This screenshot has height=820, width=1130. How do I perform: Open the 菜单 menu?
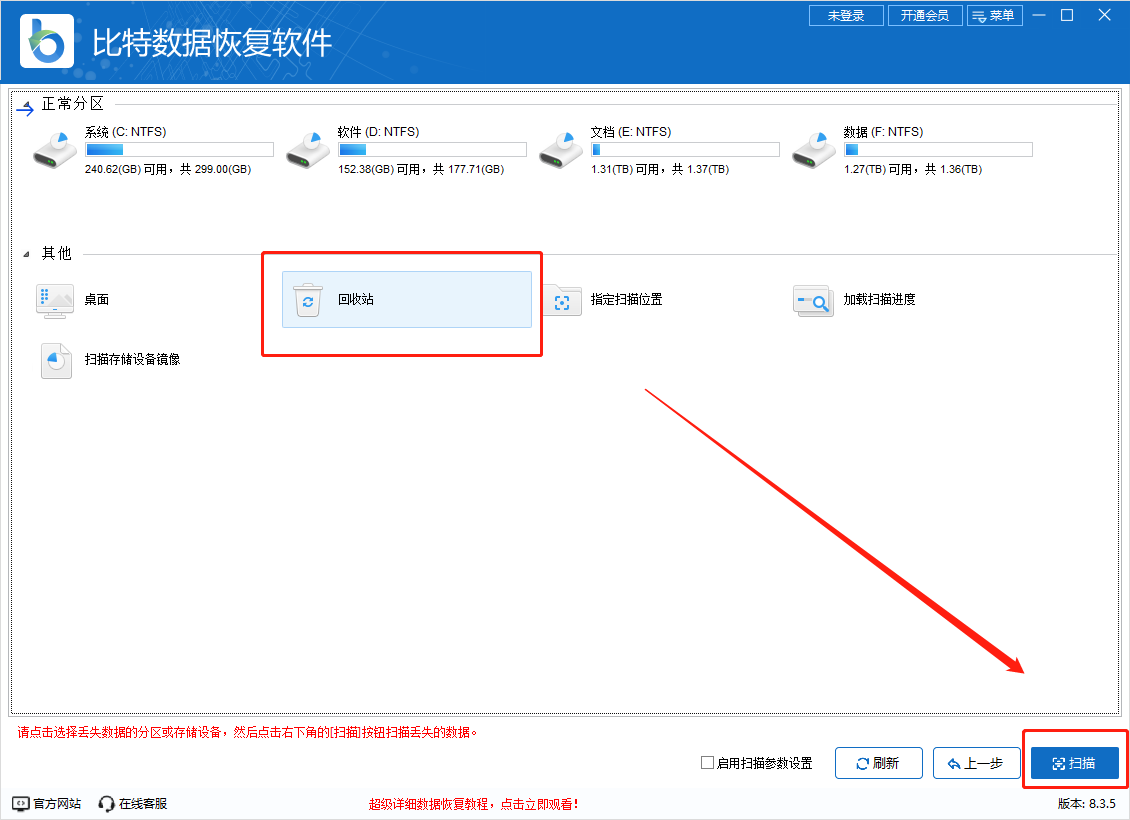[995, 15]
